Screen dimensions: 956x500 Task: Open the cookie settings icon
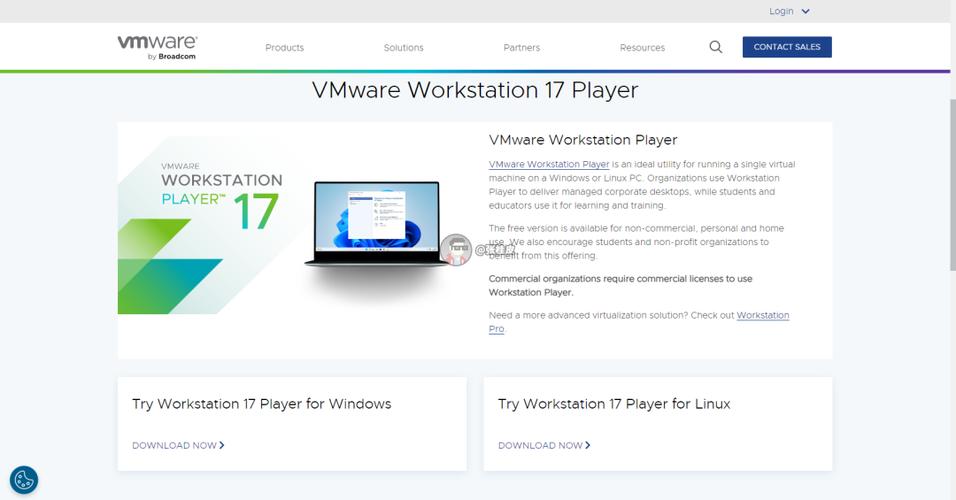tap(24, 480)
